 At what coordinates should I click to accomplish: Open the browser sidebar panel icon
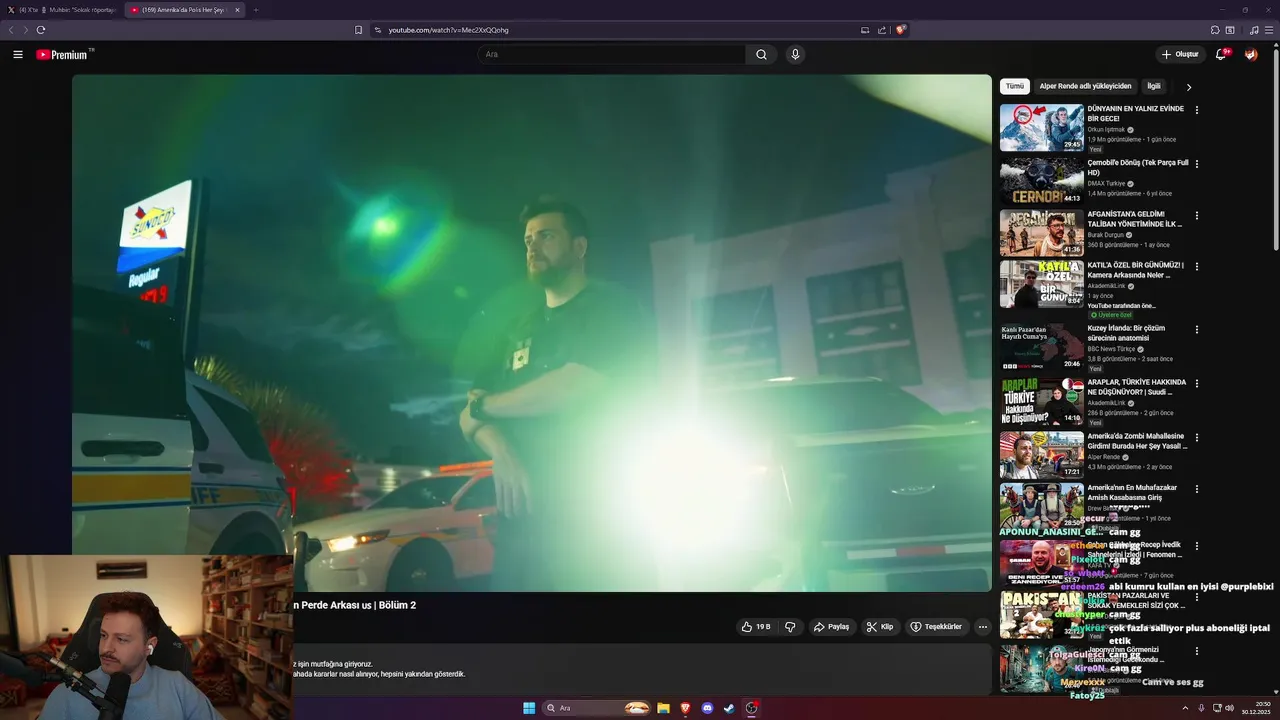[x=1230, y=30]
